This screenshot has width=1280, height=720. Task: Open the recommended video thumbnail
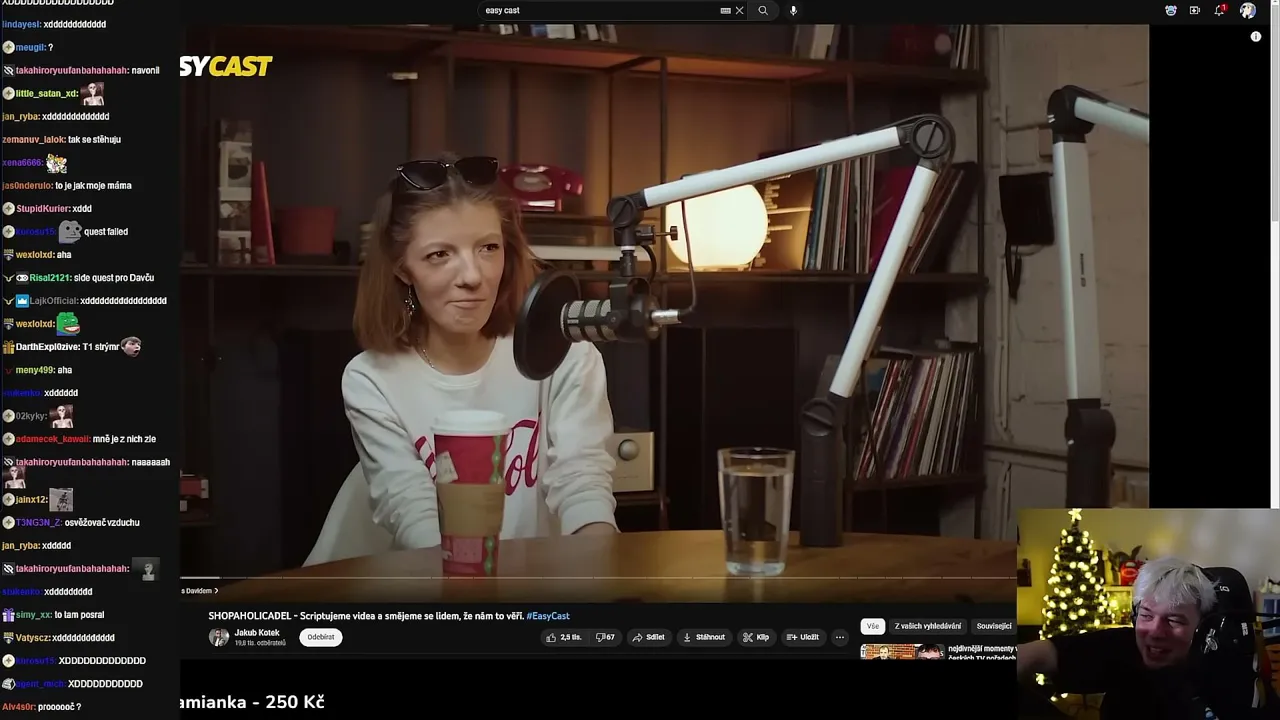(902, 652)
